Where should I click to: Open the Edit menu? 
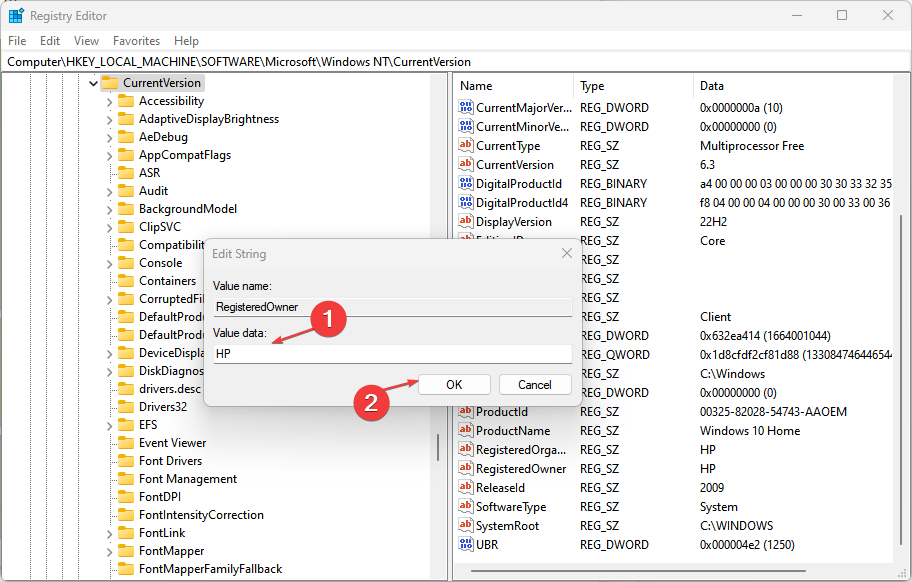click(50, 41)
